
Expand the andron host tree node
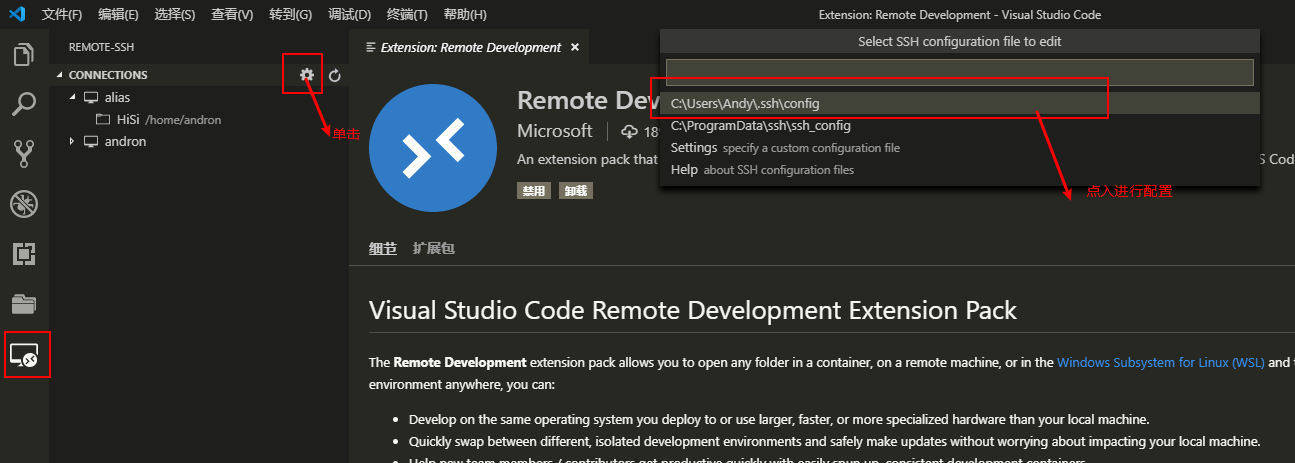(72, 141)
